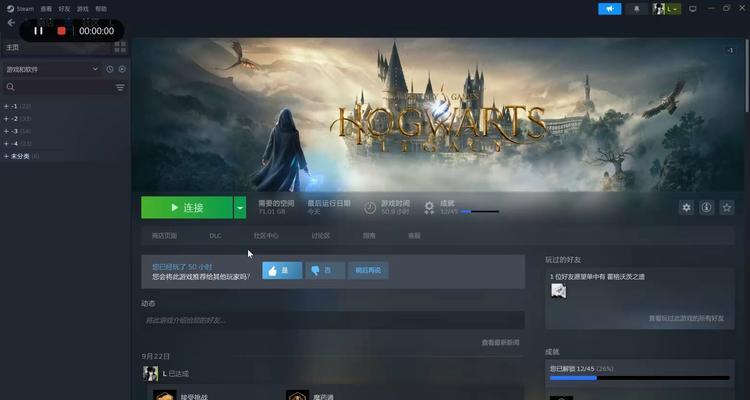Open the 讨论区 tab

[x=320, y=236]
